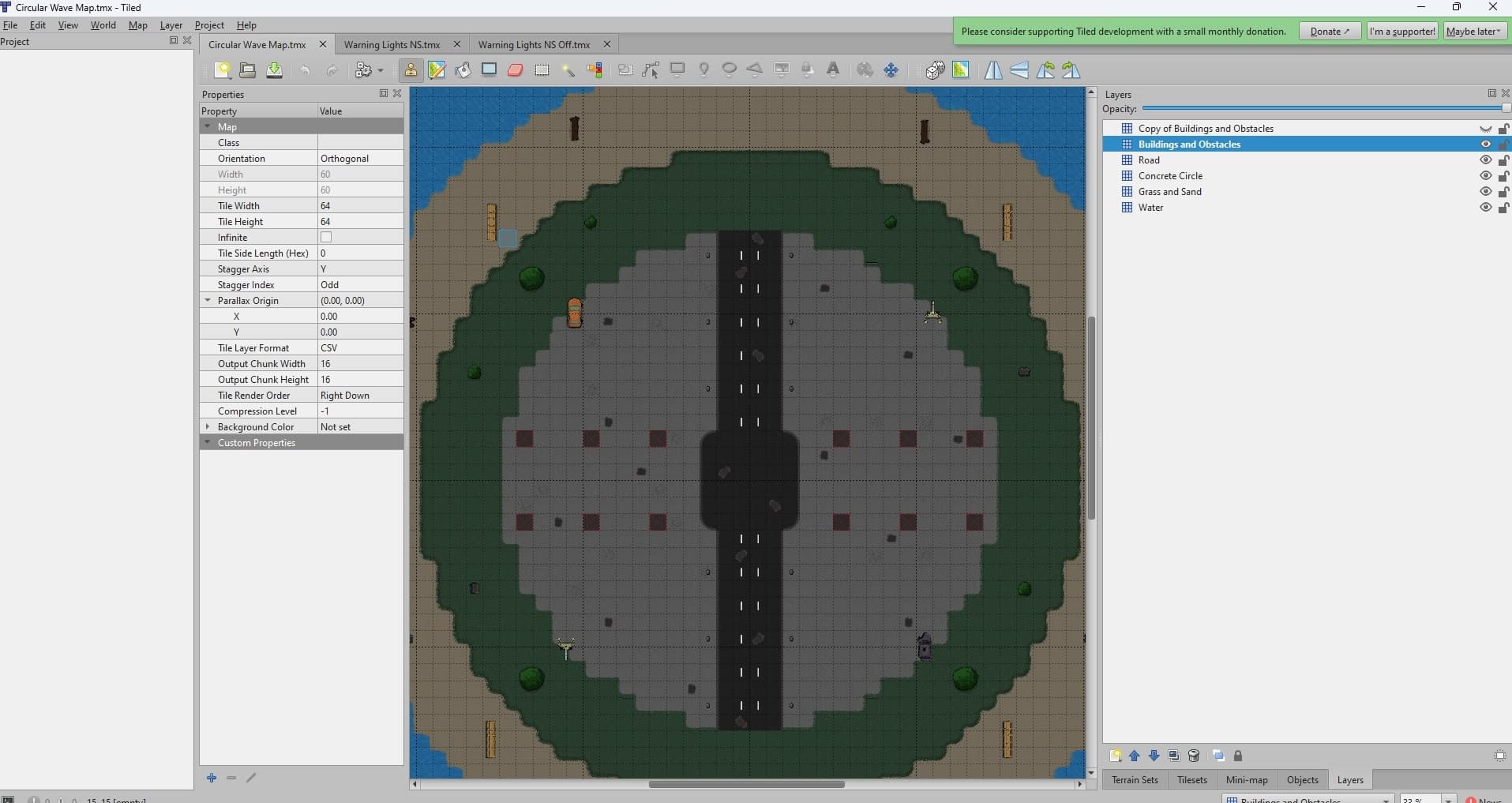Screen dimensions: 1512x803
Task: Rotate the stamp right
Action: [x=1071, y=70]
